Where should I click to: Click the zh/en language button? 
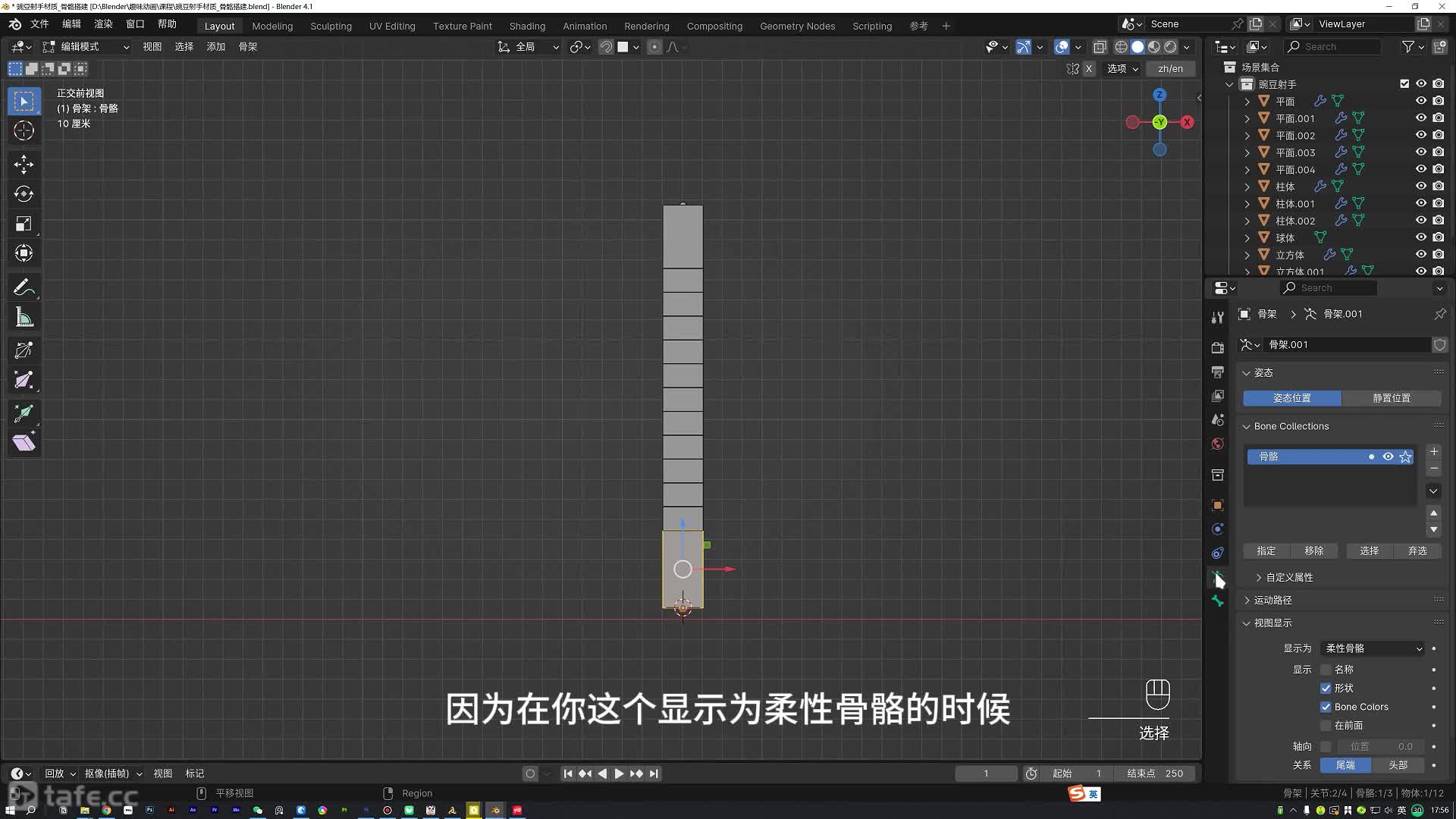pyautogui.click(x=1170, y=68)
